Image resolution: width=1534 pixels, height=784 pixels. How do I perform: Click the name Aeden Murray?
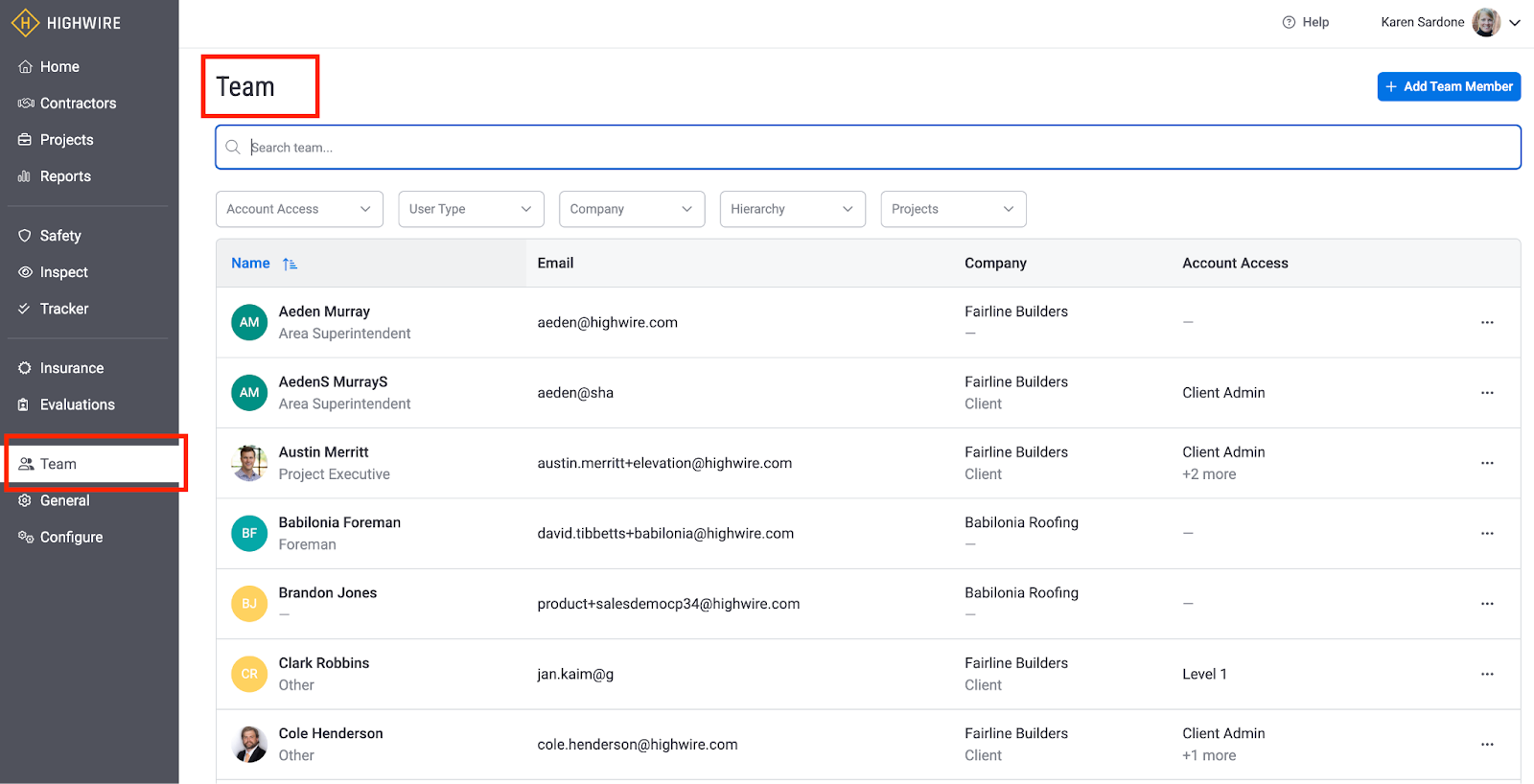(324, 311)
